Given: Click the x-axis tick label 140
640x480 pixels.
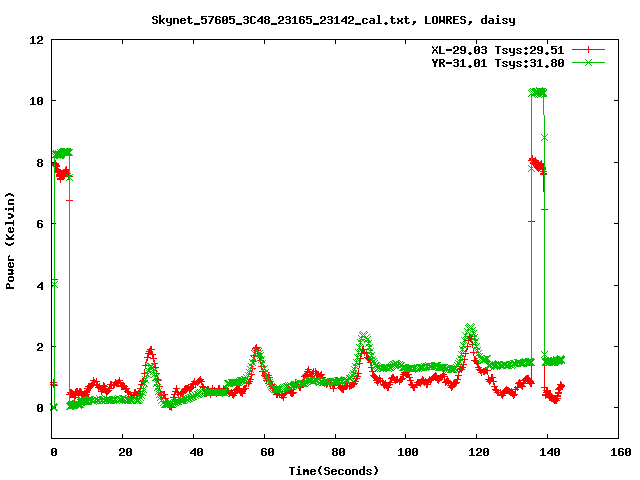Looking at the screenshot, I should [550, 452].
